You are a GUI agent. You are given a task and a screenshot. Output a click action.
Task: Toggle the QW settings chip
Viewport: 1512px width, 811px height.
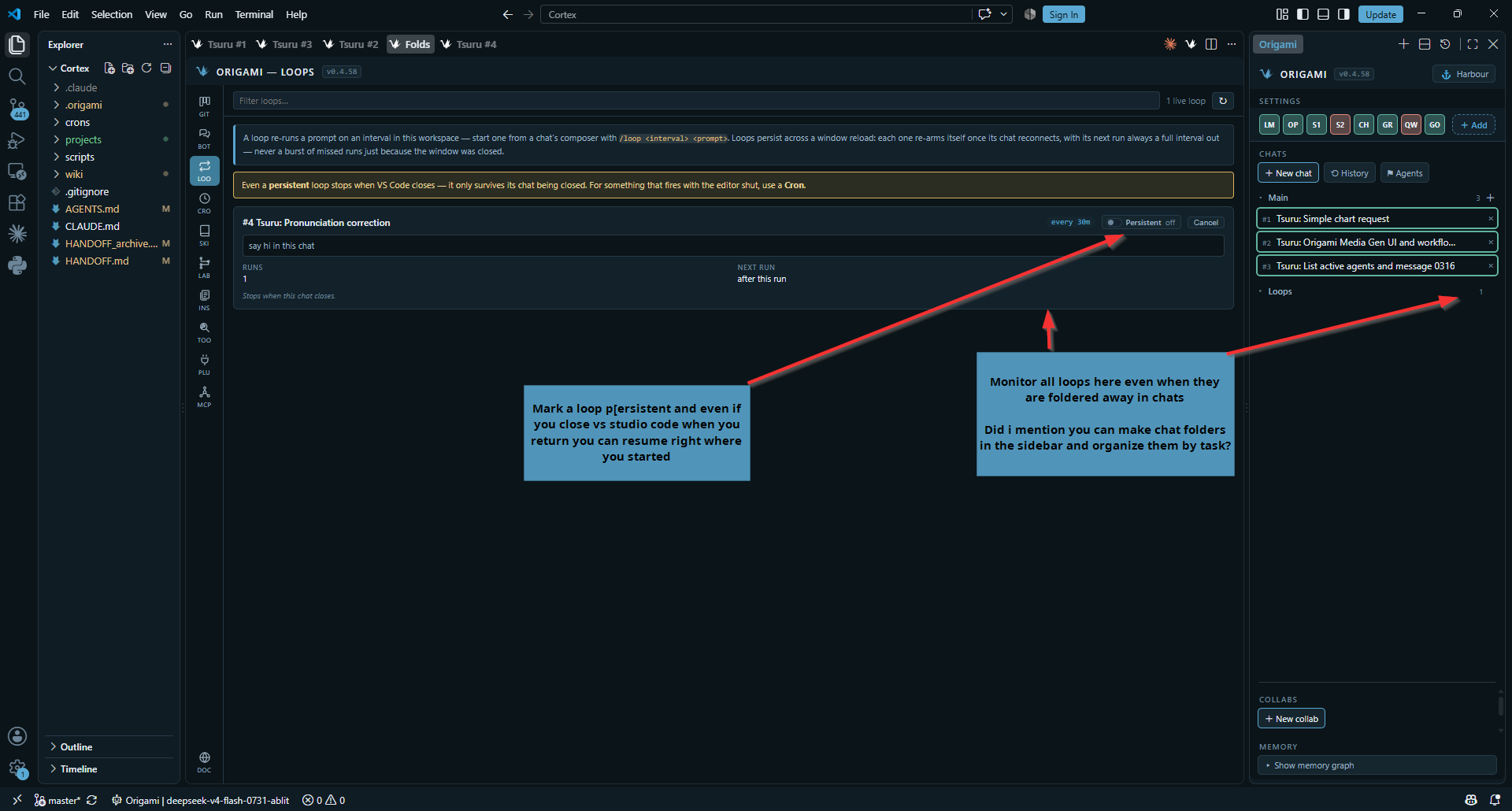click(x=1411, y=124)
